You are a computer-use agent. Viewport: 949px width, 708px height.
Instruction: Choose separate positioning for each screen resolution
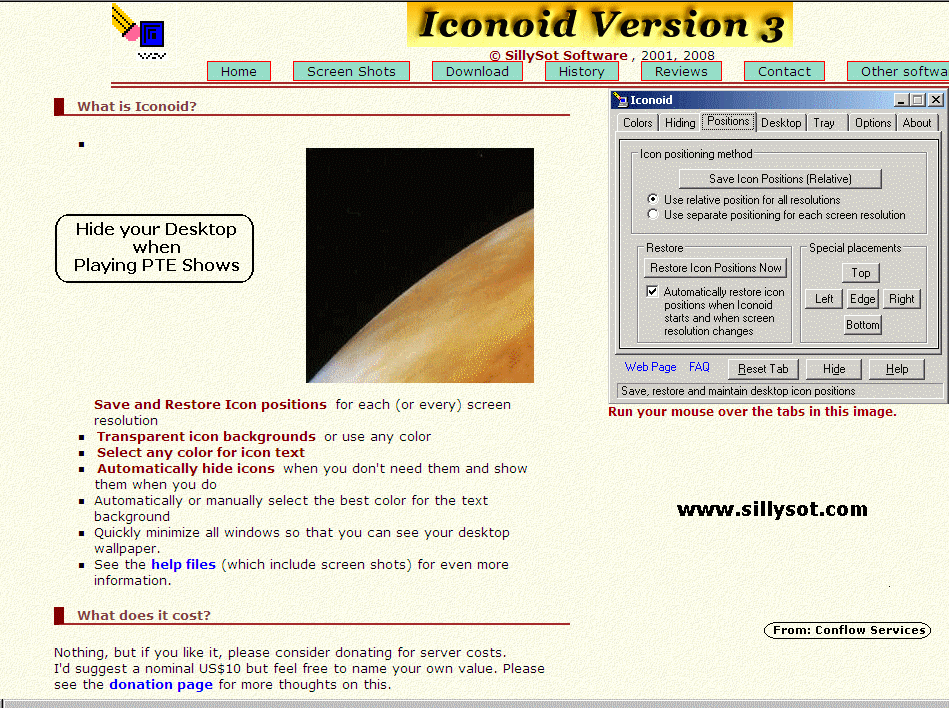(x=653, y=215)
